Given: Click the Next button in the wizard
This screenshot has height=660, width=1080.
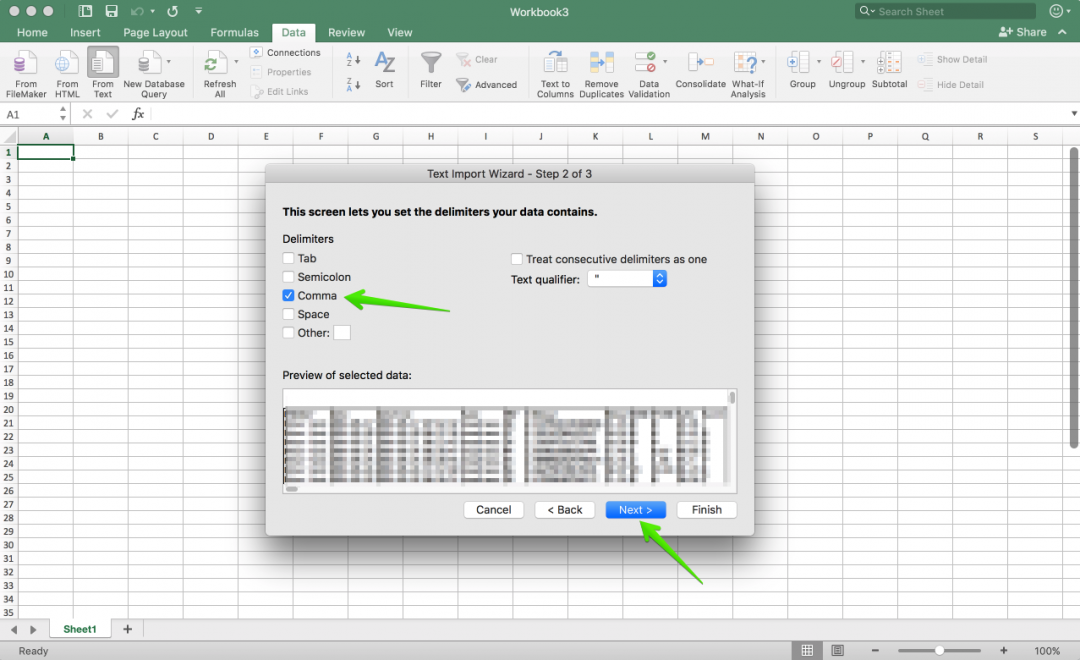Looking at the screenshot, I should click(x=636, y=509).
